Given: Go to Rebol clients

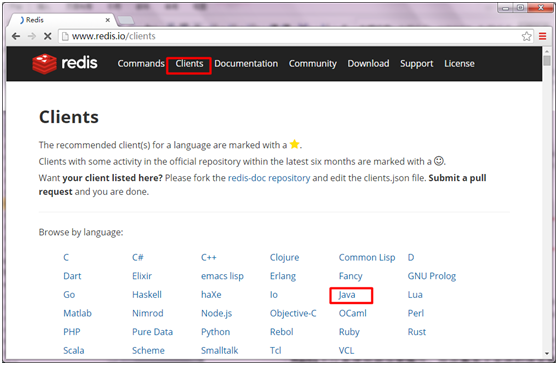Looking at the screenshot, I should 281,332.
